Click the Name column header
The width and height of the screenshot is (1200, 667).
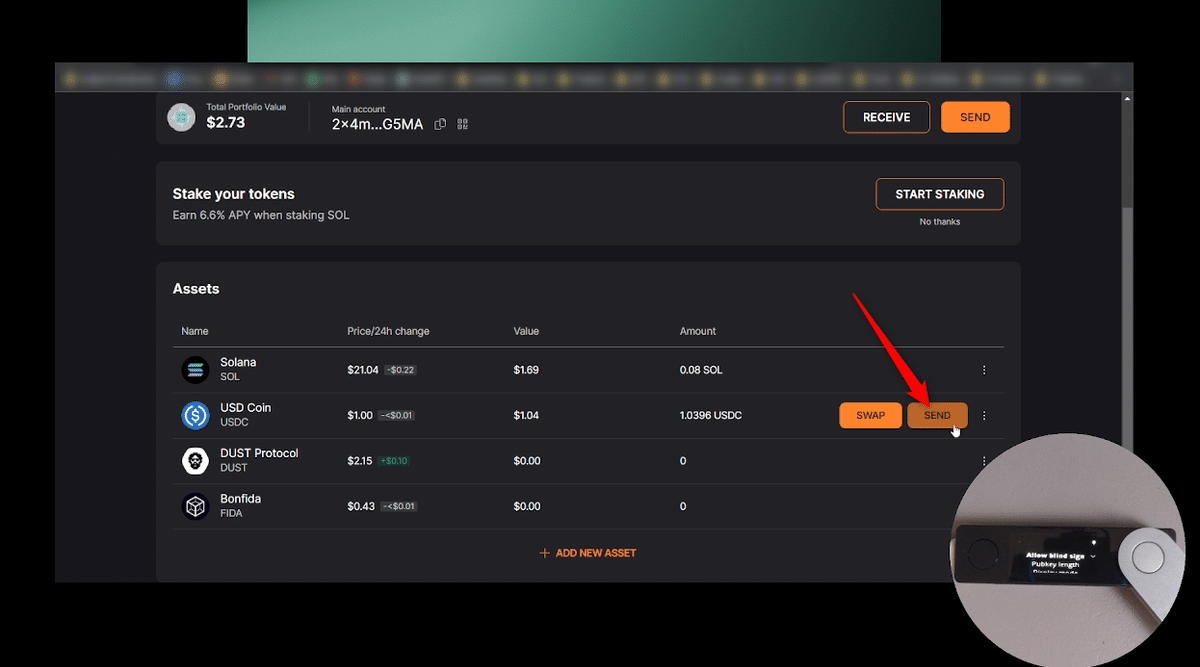pos(195,331)
